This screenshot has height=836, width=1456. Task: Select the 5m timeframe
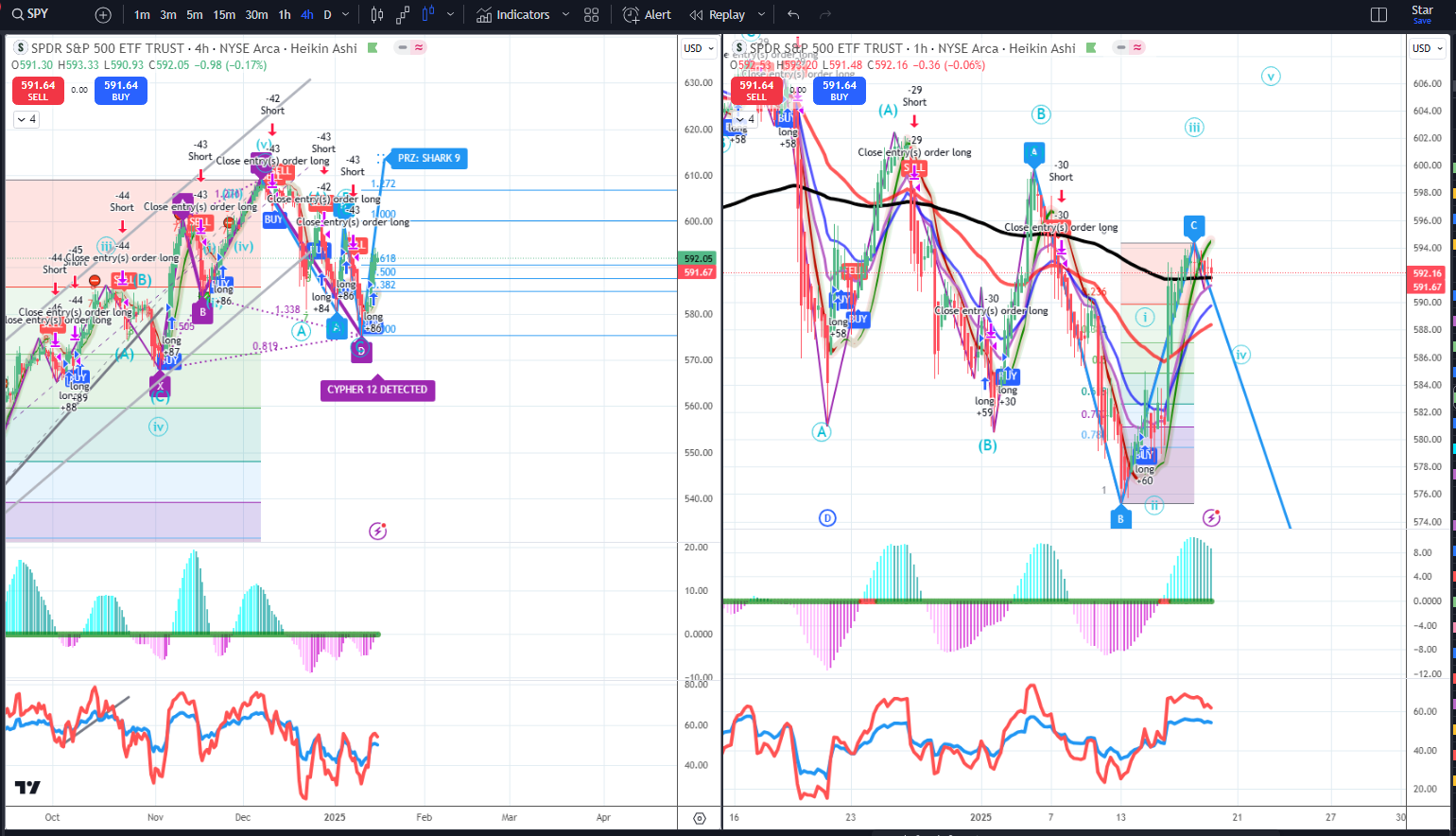[x=194, y=14]
